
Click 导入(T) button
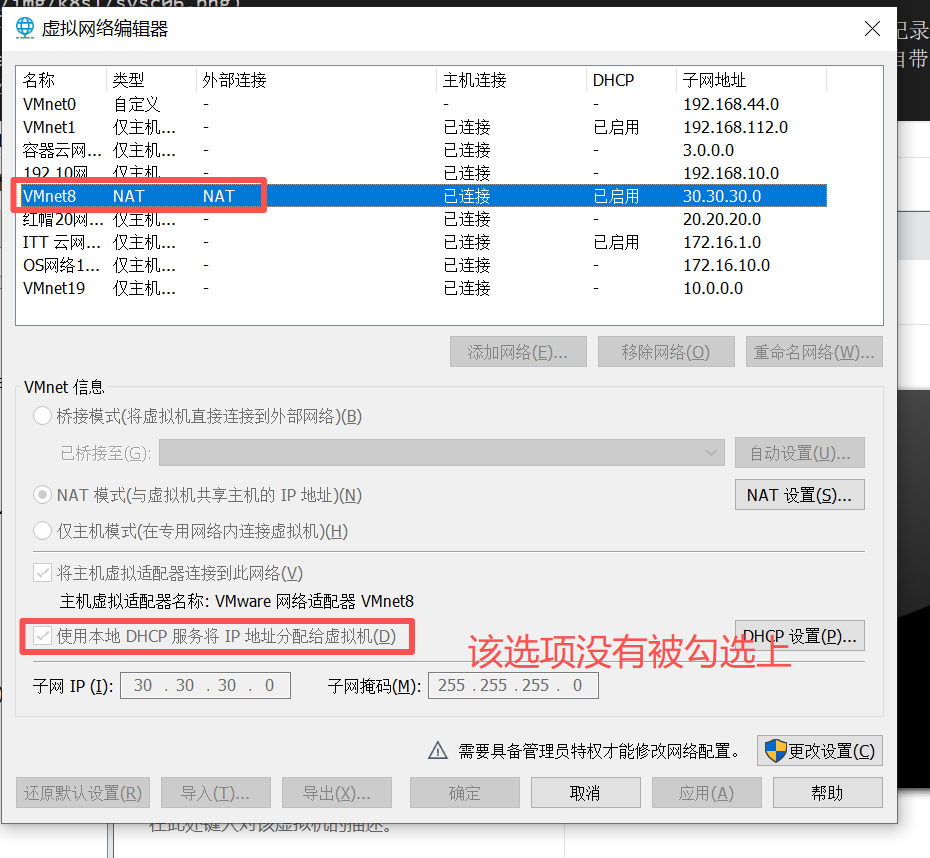point(216,793)
